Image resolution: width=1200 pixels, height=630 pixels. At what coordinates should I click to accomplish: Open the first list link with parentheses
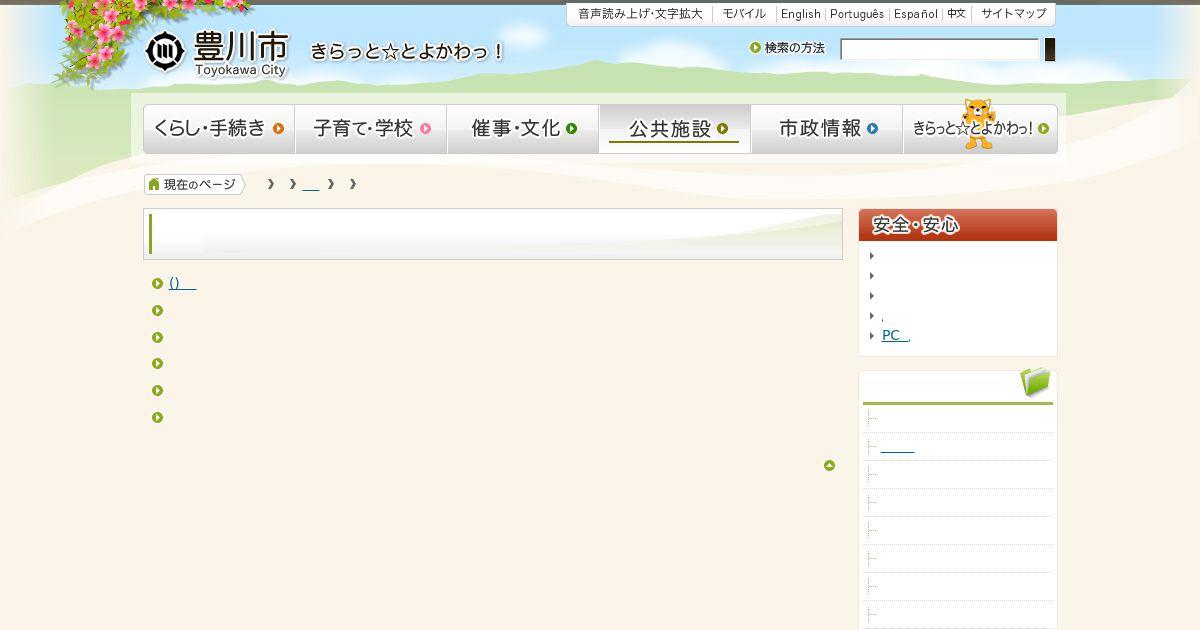pos(183,283)
